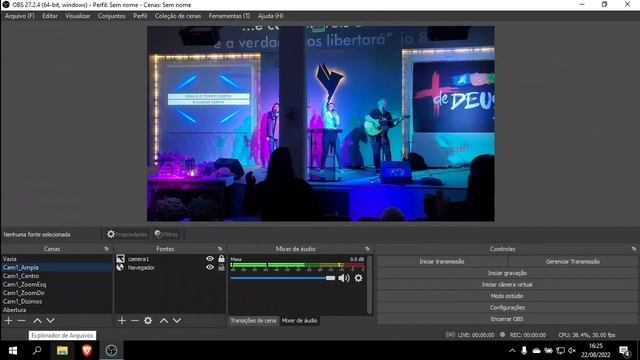Open Windows Start menu

click(x=13, y=351)
